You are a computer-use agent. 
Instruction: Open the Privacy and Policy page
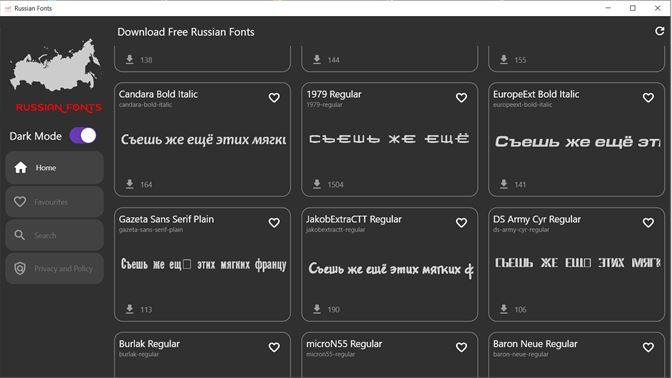point(54,269)
